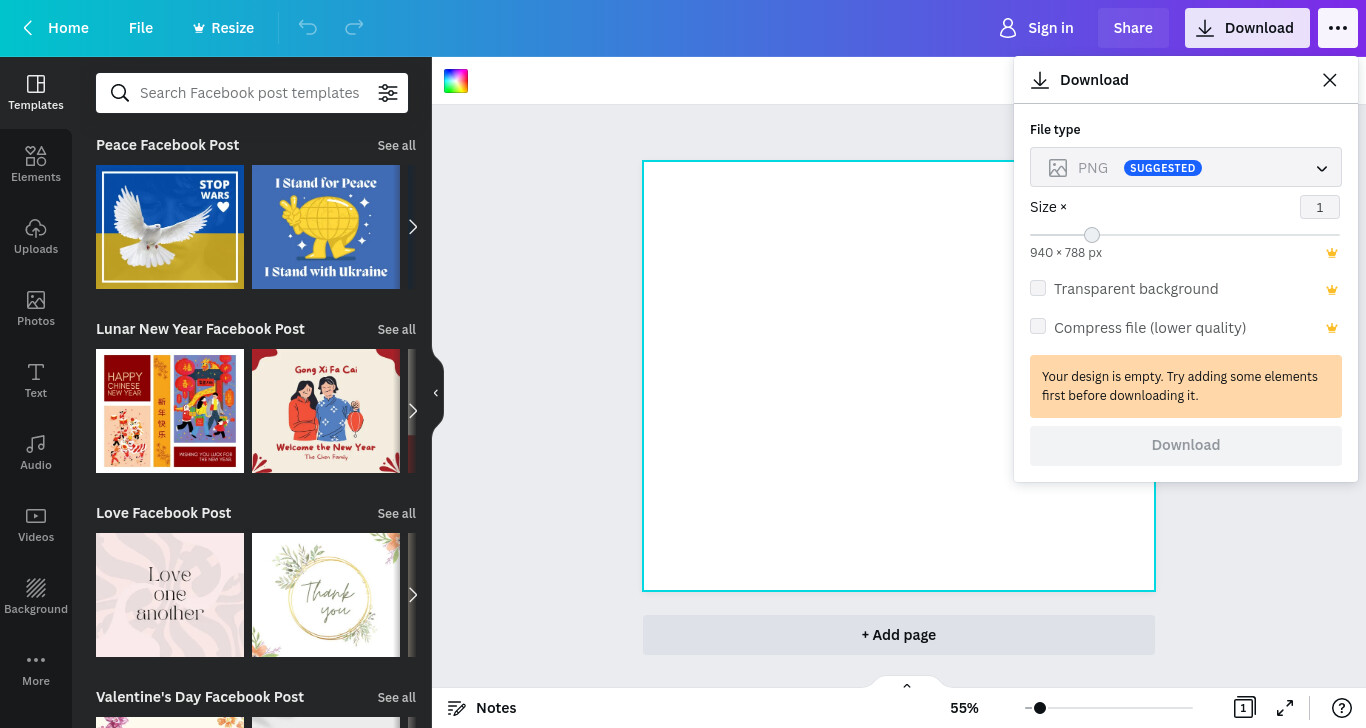Click the undo arrow icon
The image size is (1366, 728).
tap(308, 28)
